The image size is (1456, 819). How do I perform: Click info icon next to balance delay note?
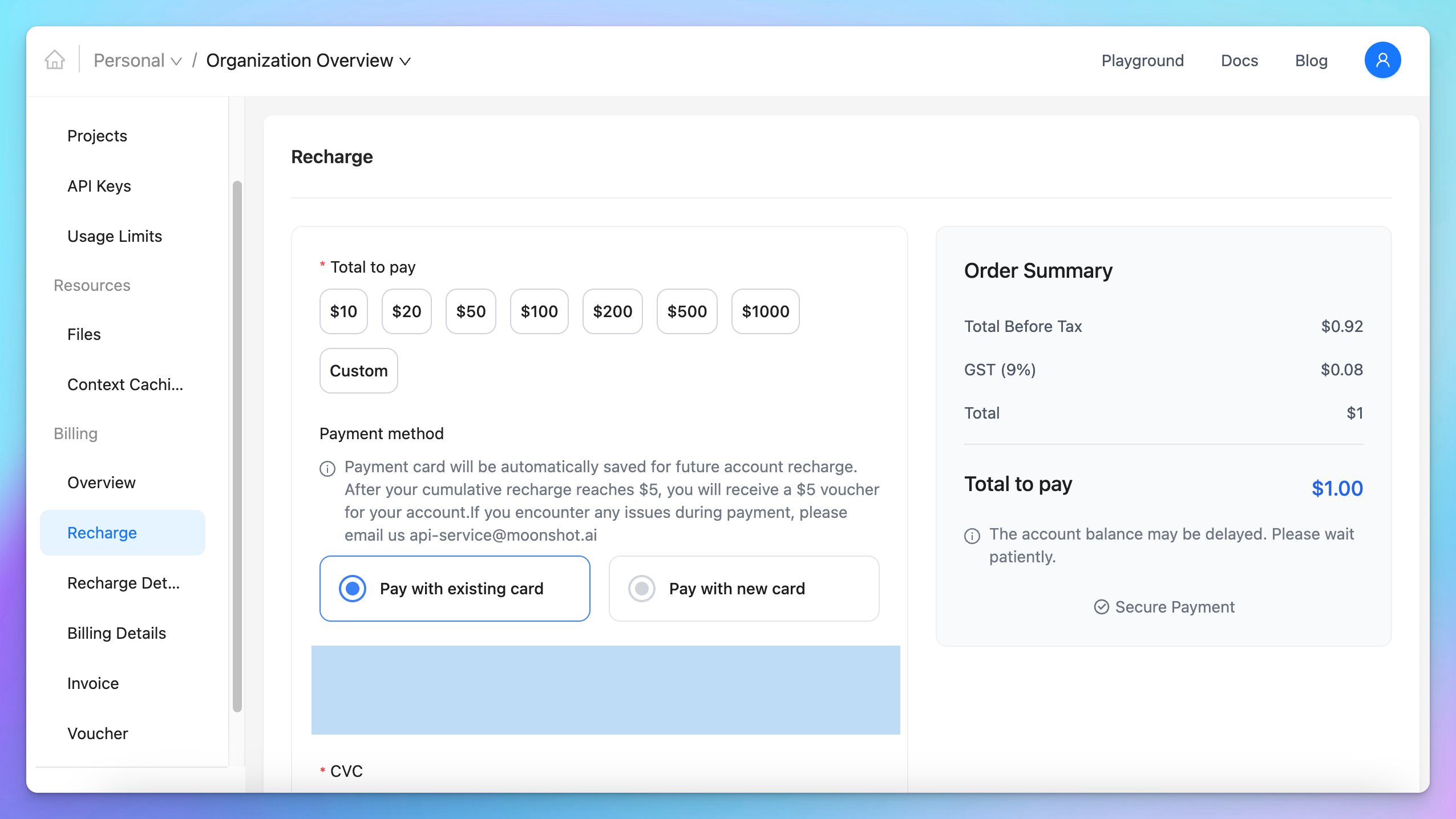pos(972,536)
